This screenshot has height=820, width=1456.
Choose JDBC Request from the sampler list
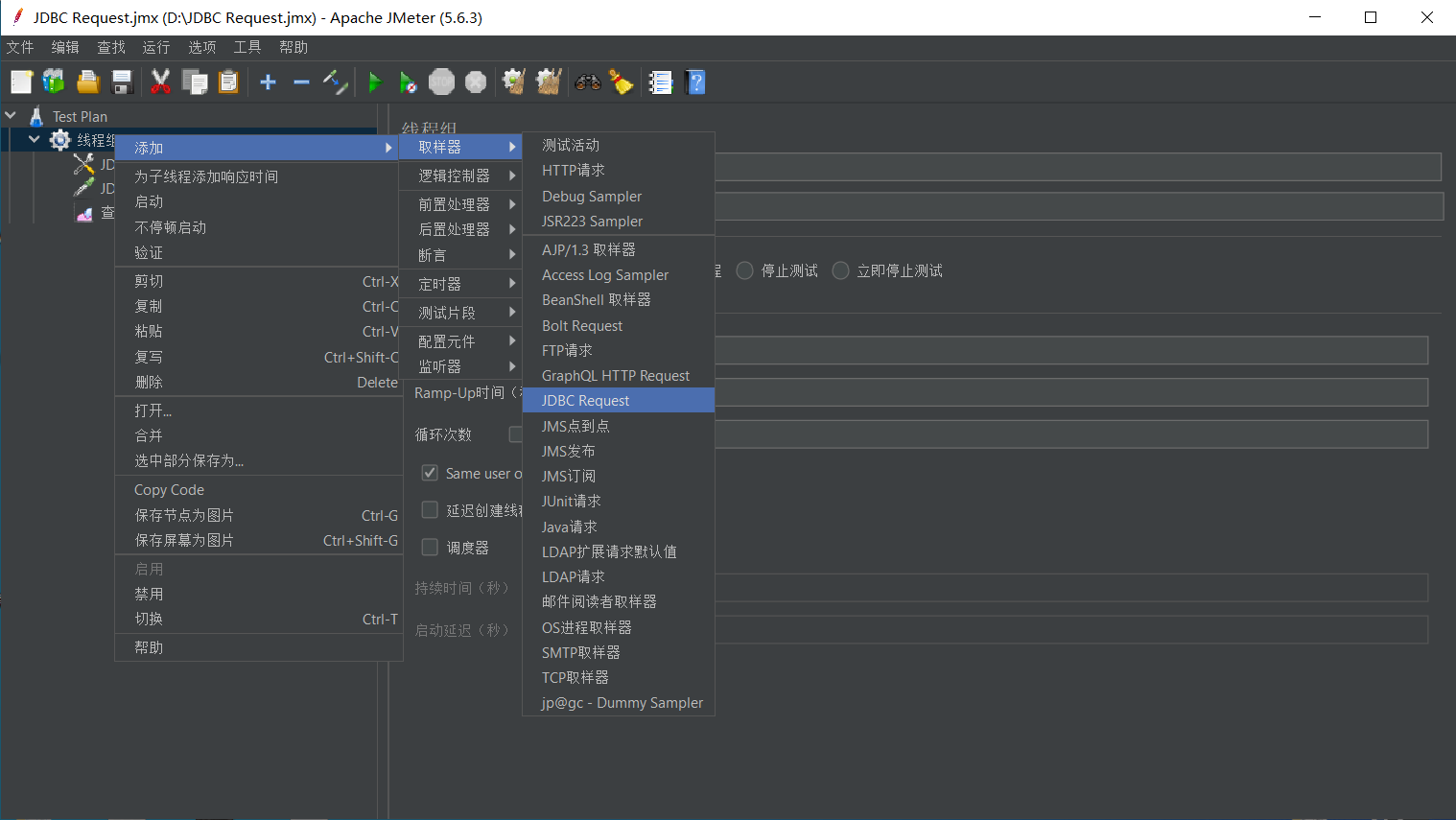pyautogui.click(x=619, y=400)
